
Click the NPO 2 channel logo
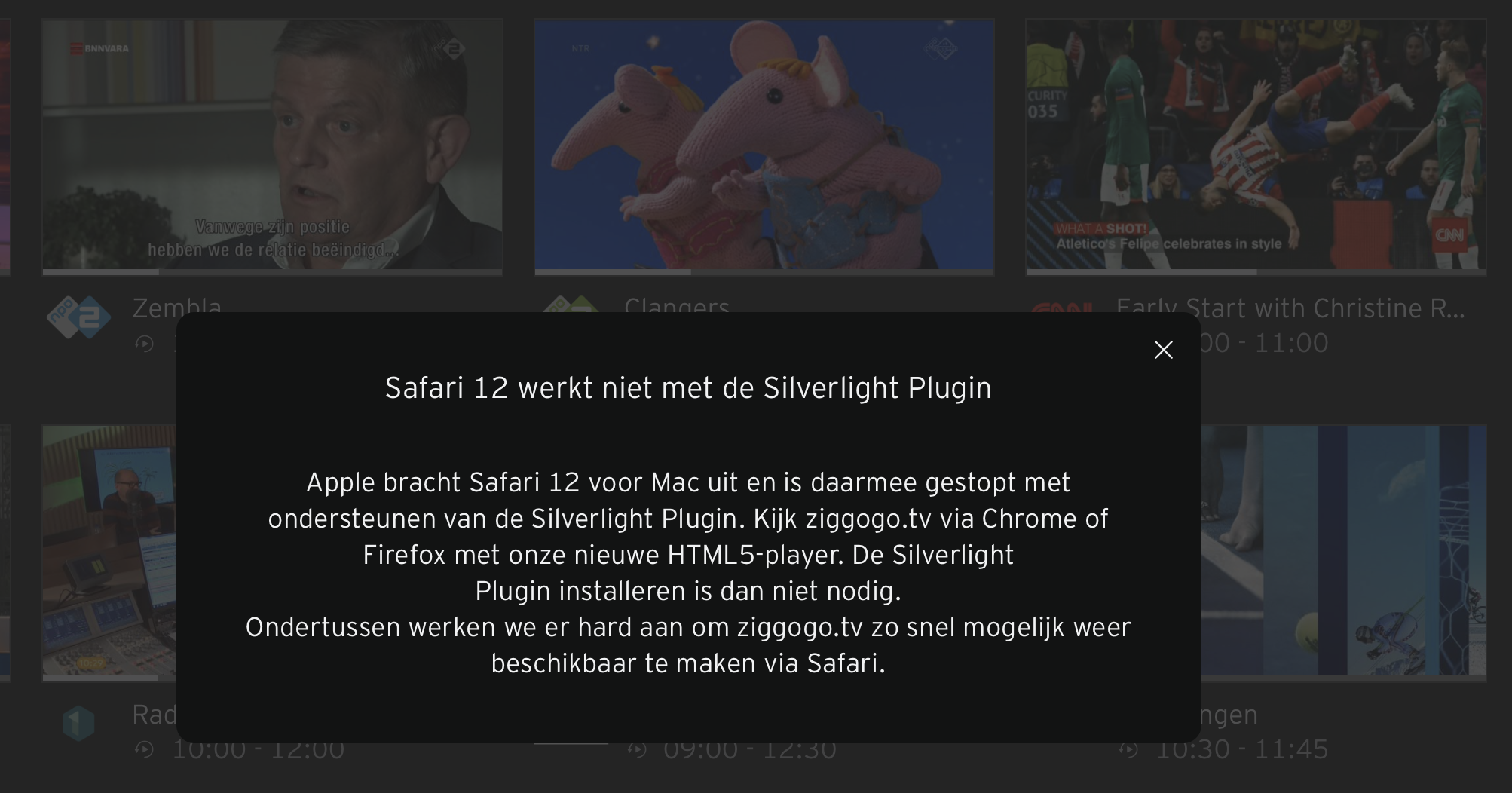coord(79,317)
